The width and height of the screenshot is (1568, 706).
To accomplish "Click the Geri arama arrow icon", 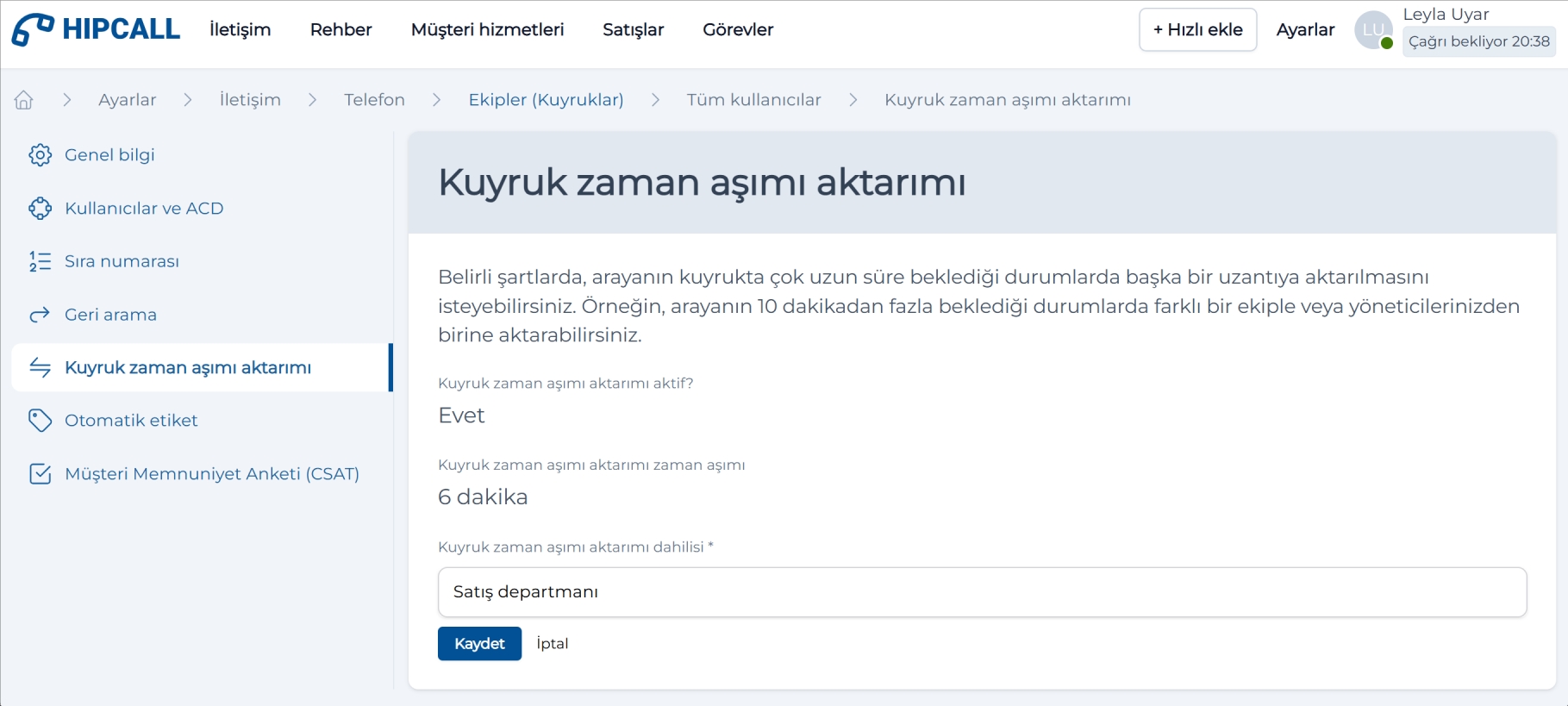I will coord(40,315).
